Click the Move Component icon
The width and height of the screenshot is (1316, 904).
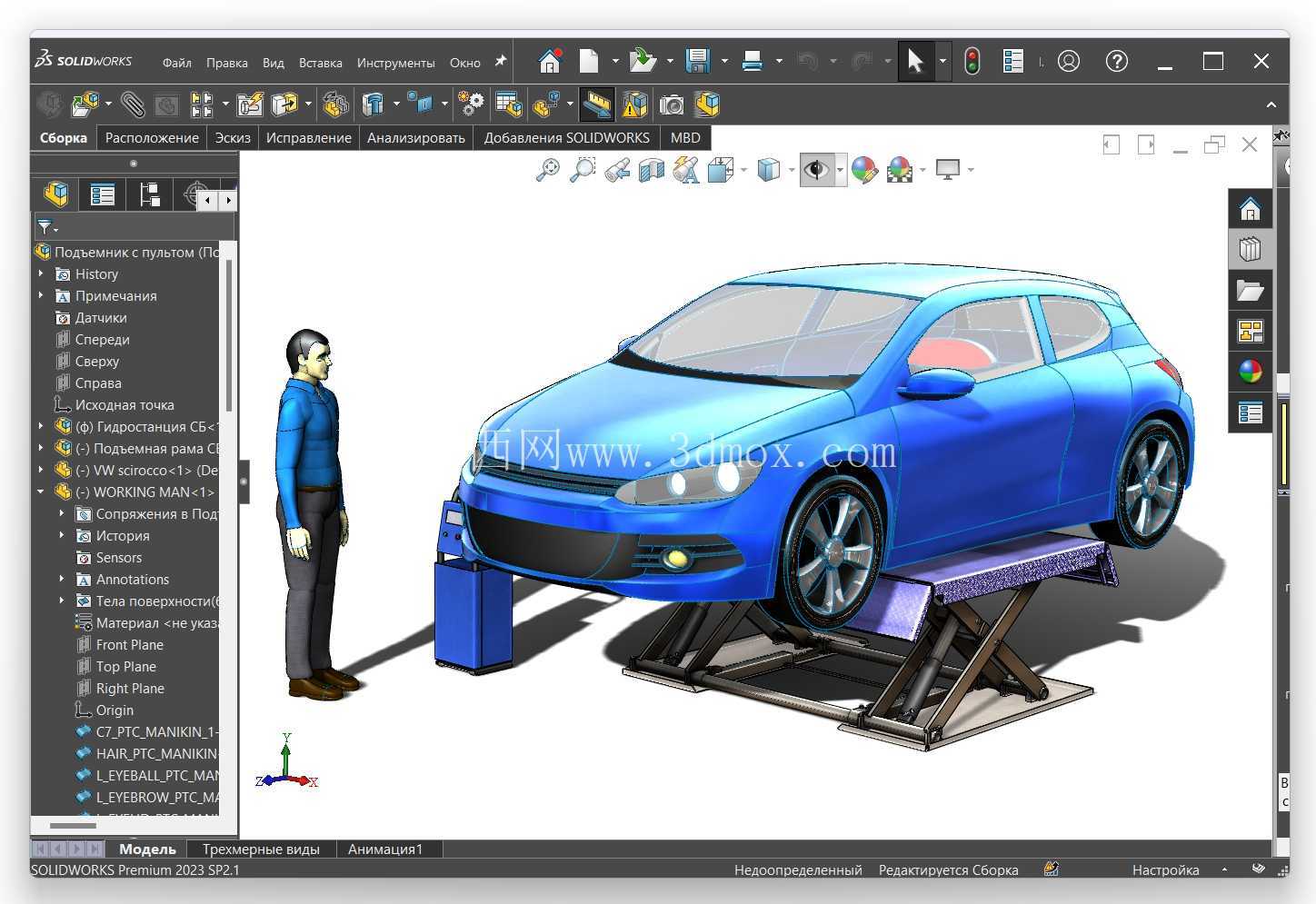pos(284,104)
